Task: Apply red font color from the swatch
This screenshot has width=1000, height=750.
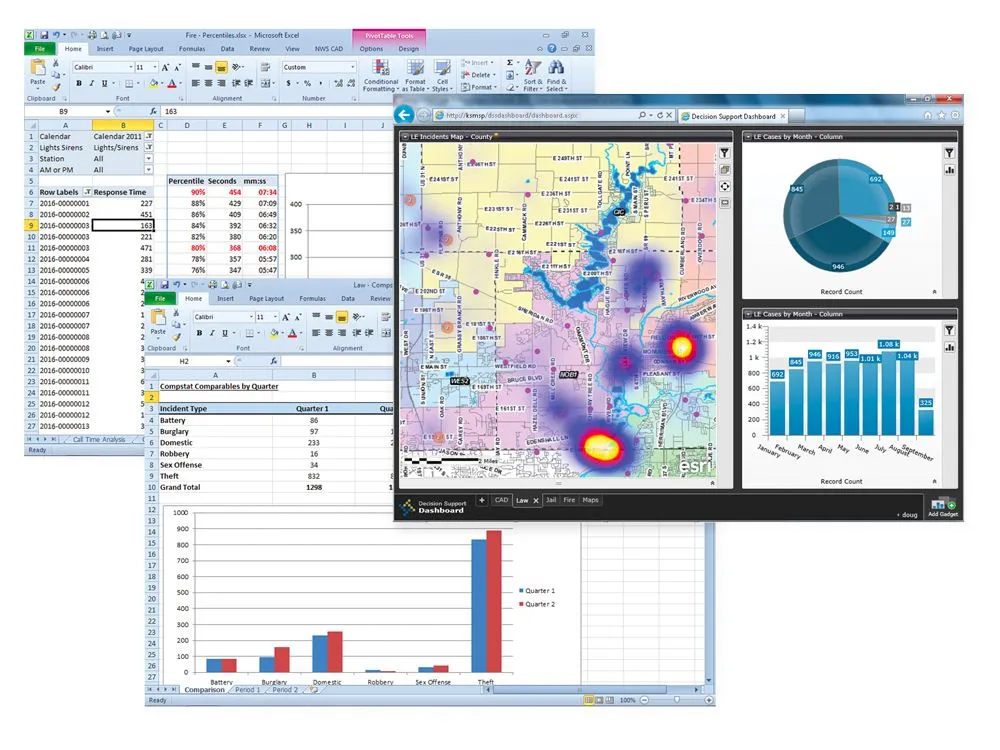Action: pos(170,83)
